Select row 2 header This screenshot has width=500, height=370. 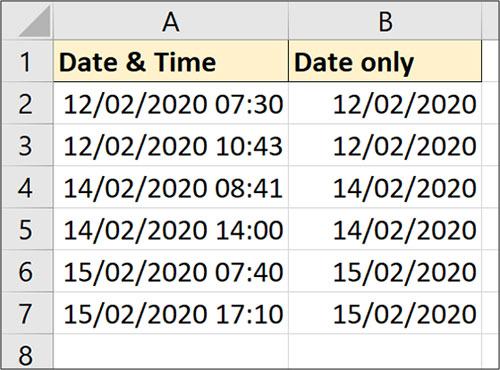coord(27,103)
